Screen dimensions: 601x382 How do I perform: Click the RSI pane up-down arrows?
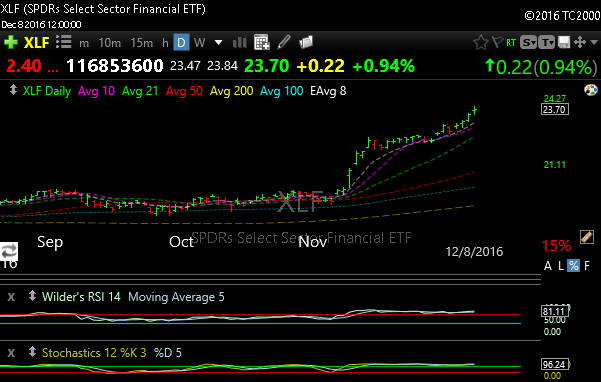click(x=32, y=296)
